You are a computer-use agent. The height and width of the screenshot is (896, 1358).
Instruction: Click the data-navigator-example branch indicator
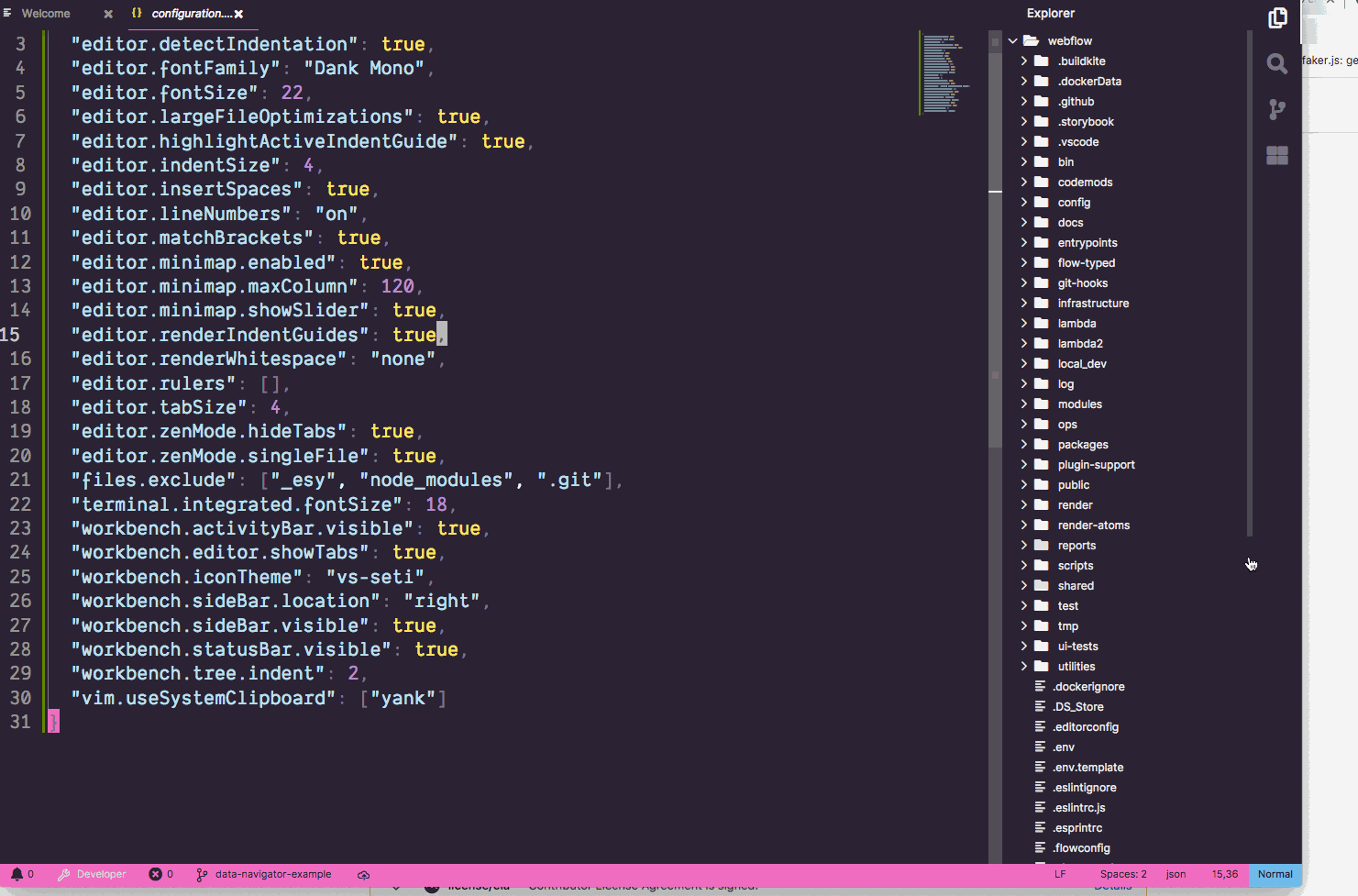[264, 873]
